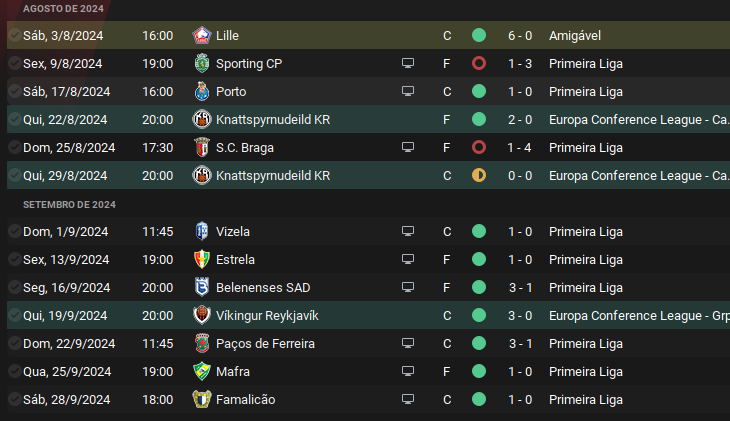
Task: Open the 6 - 0 result against Lille
Action: point(519,35)
